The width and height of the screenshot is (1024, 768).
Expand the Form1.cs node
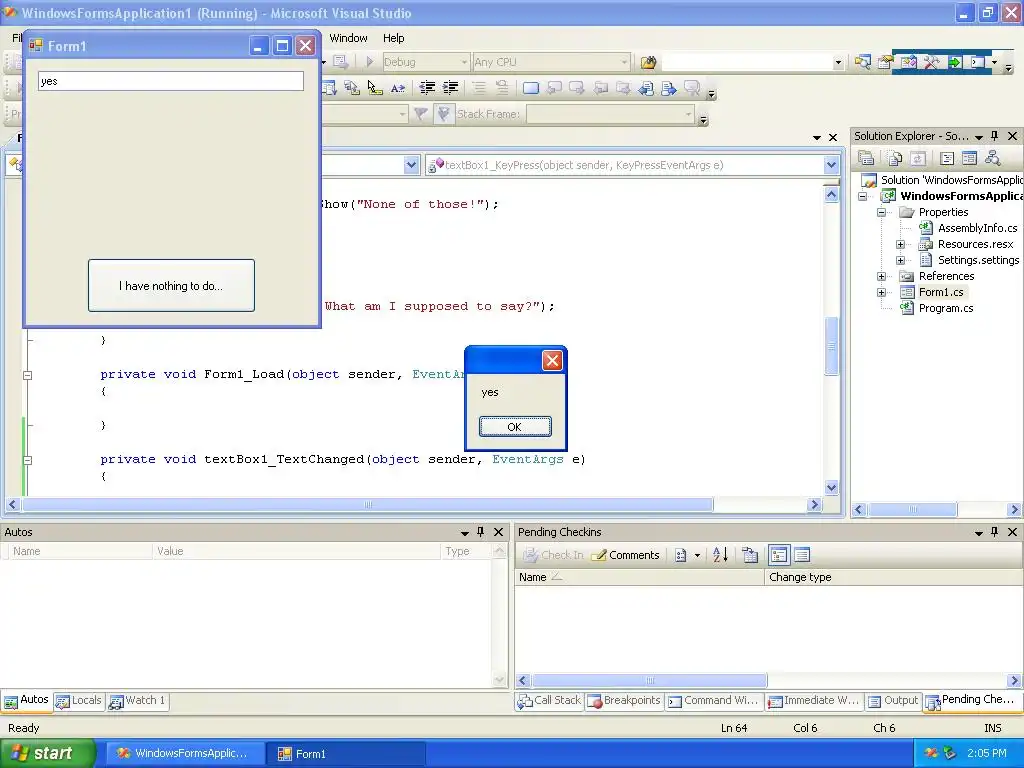(x=881, y=292)
